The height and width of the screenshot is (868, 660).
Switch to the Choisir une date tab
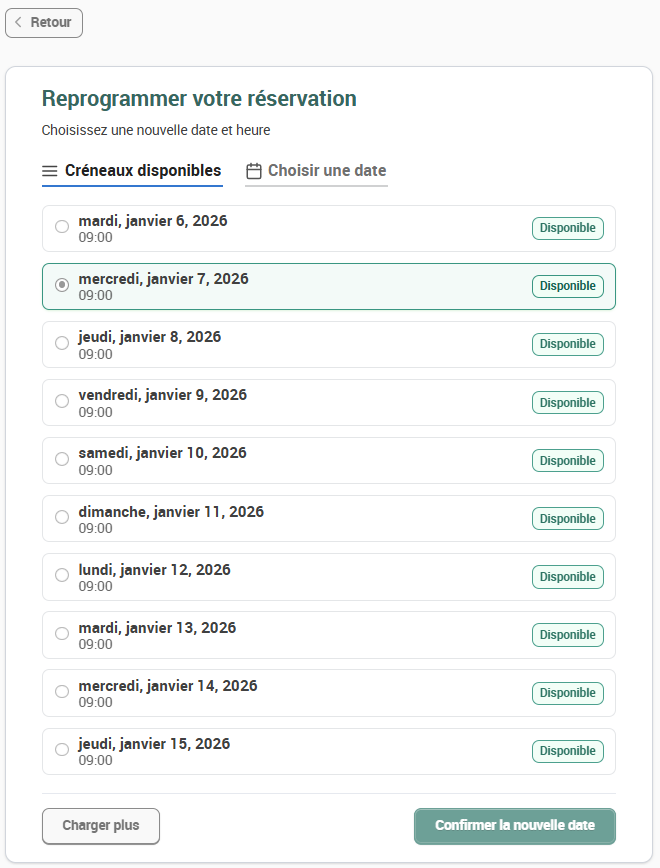(x=316, y=172)
